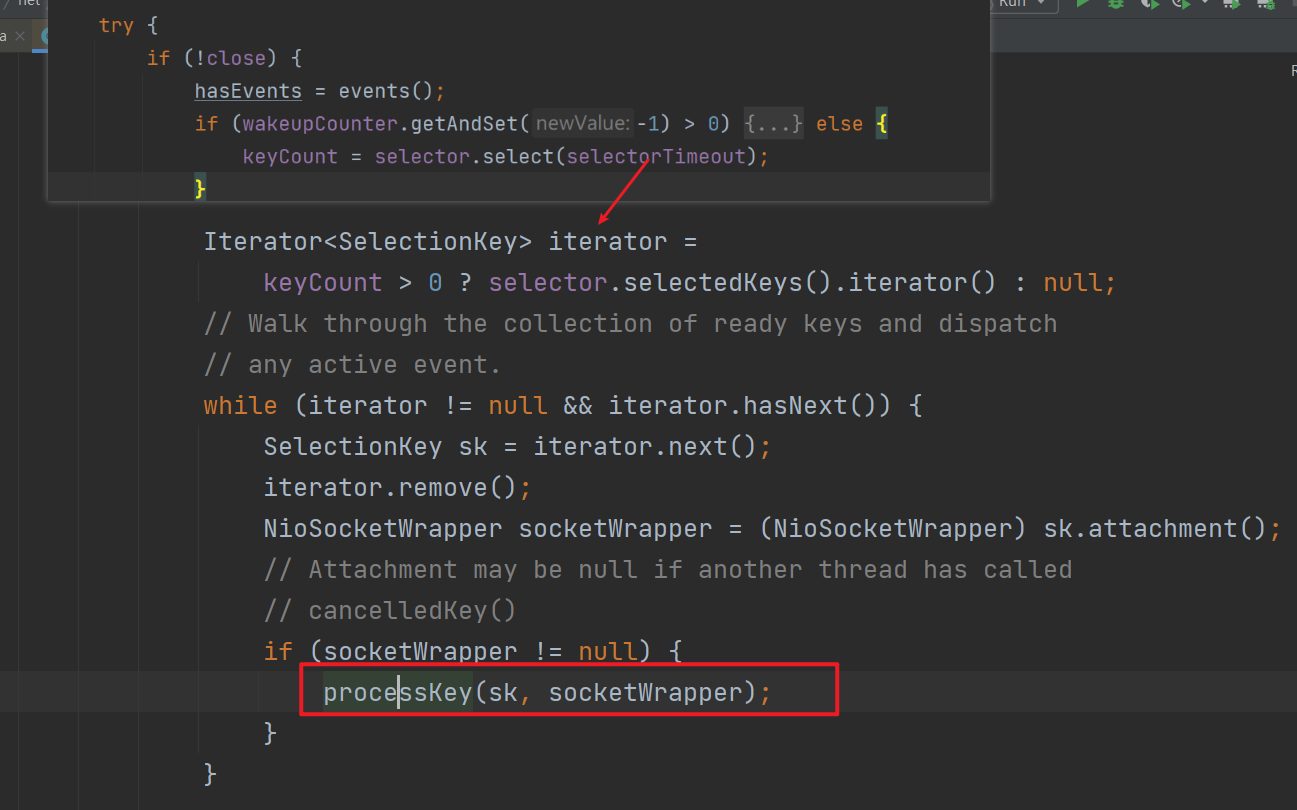Click NioSocketWrapper type before socketWrapper variable
This screenshot has width=1297, height=810.
(383, 529)
